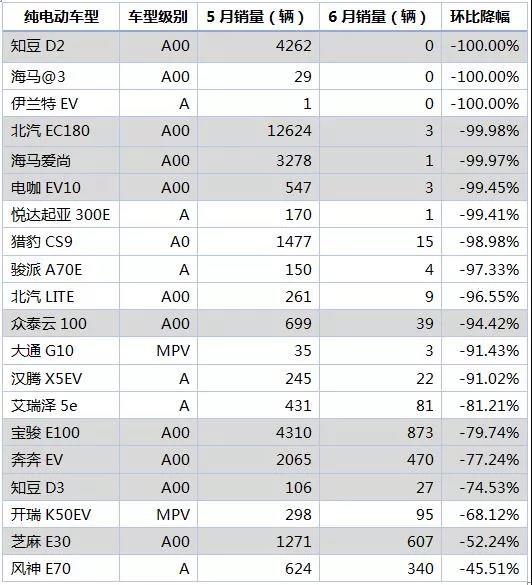Select the 宝骏 E100 model cell

61,433
